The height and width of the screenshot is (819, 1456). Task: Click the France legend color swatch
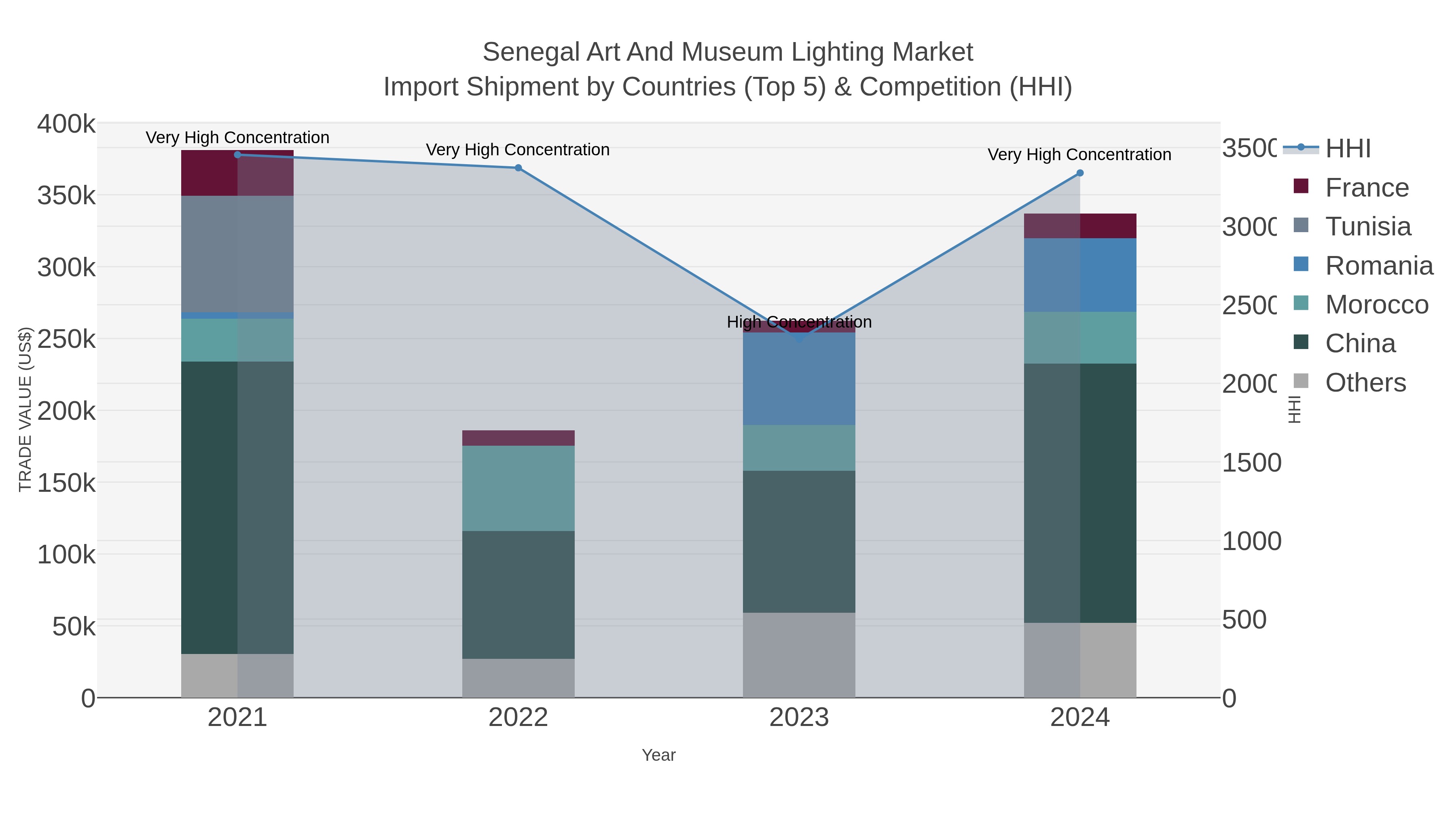(x=1301, y=186)
